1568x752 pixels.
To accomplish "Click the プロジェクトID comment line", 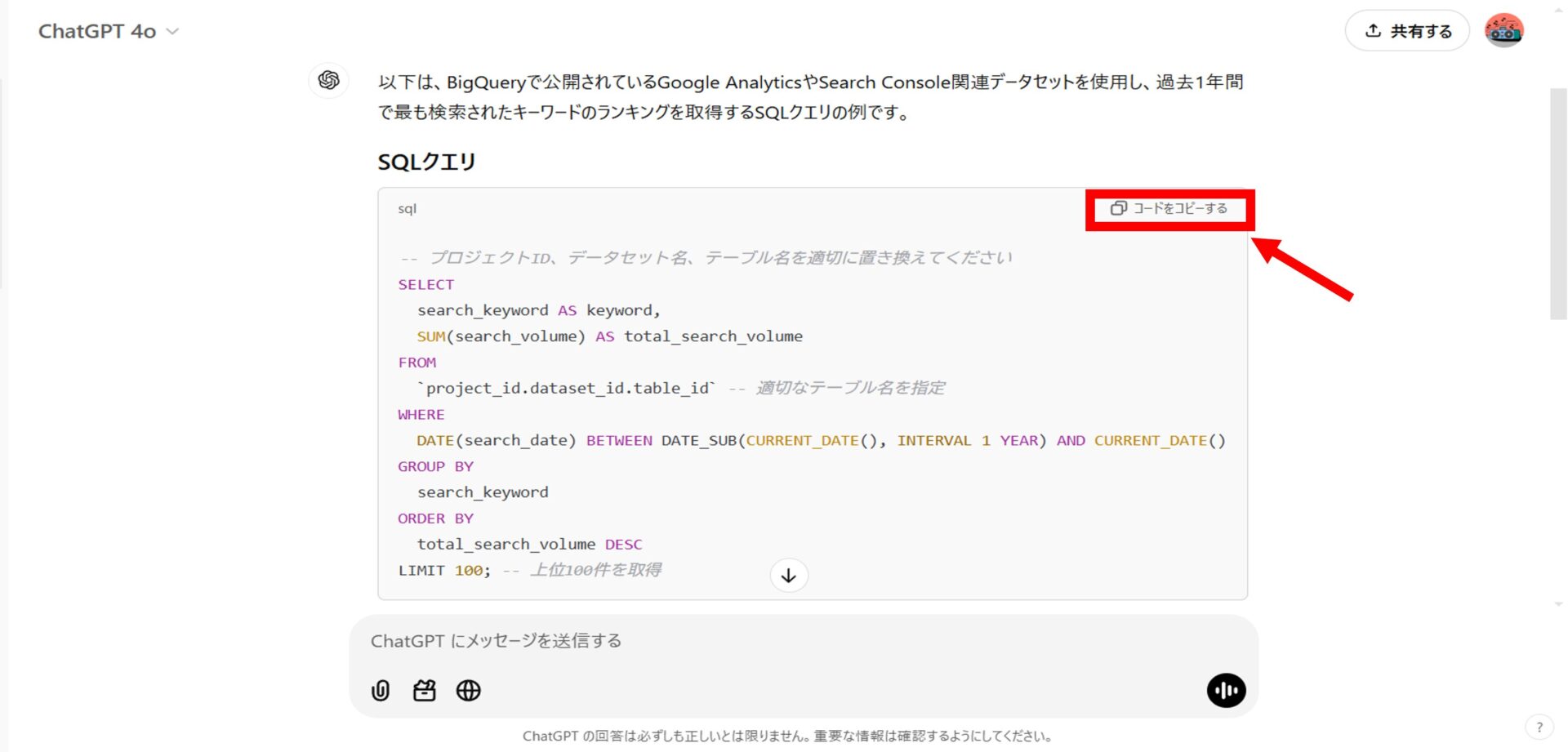I will 706,258.
